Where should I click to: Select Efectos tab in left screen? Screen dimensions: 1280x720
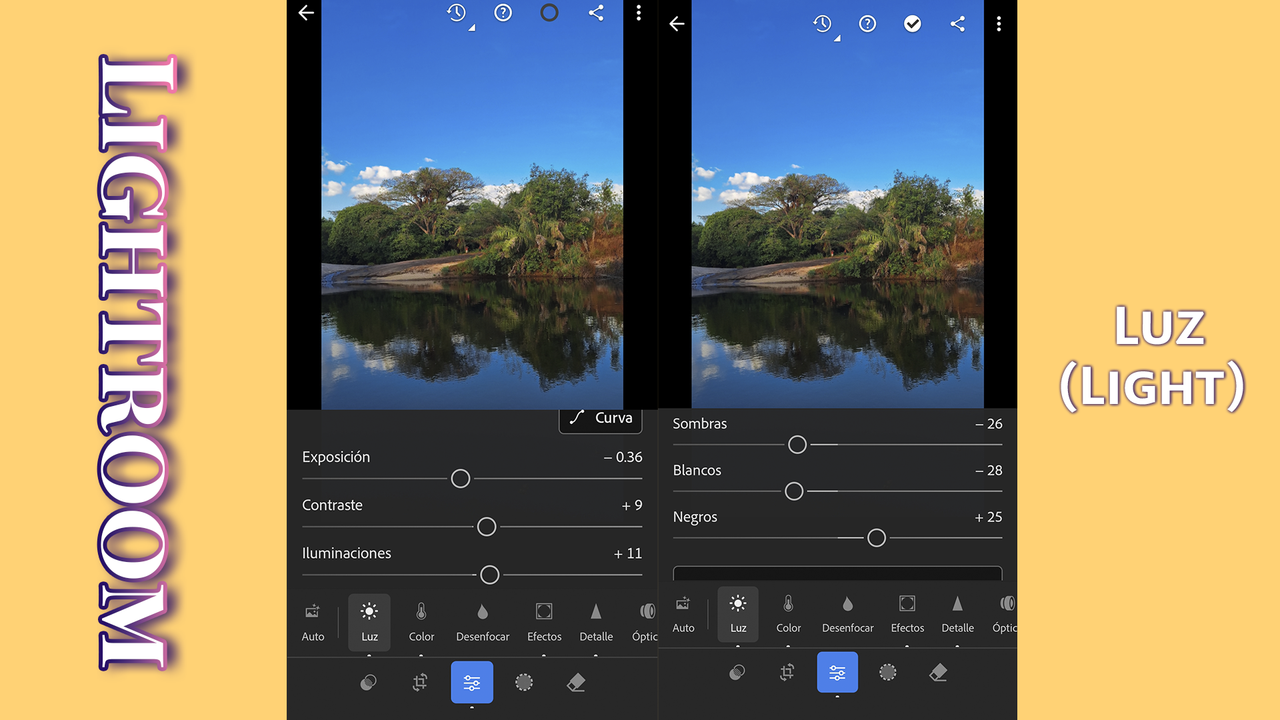(544, 622)
